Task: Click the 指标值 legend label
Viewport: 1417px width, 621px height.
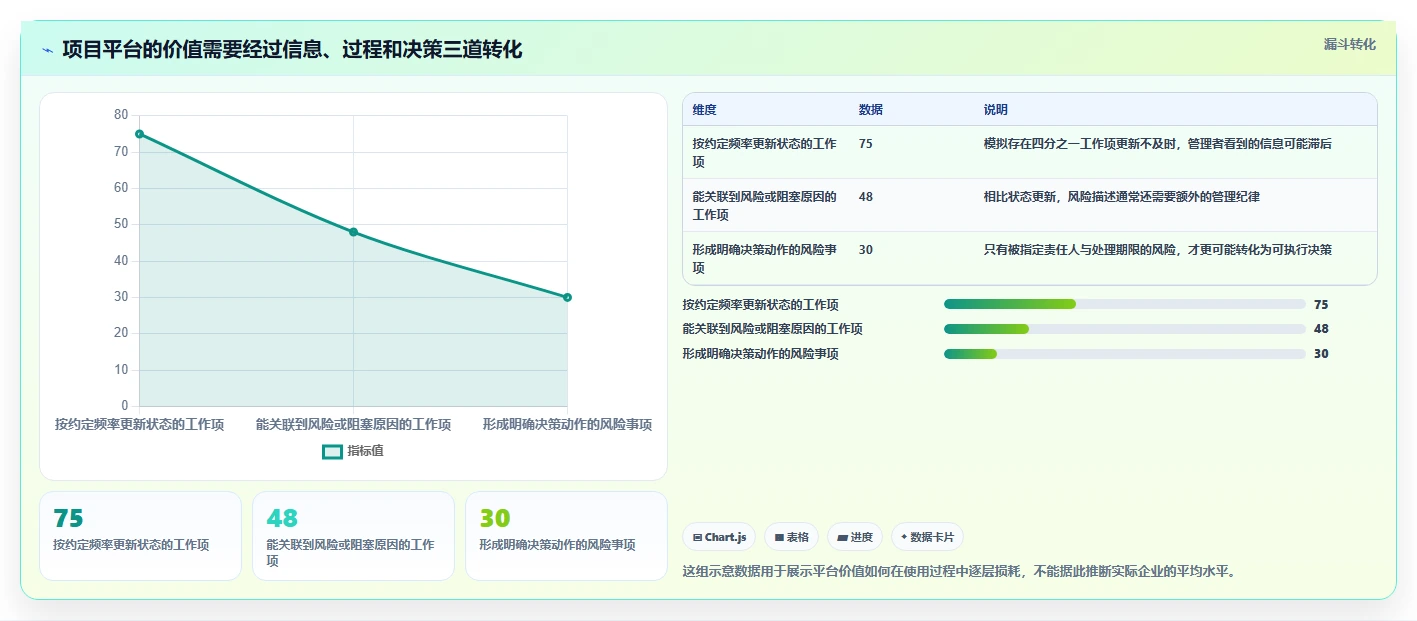Action: pos(365,451)
